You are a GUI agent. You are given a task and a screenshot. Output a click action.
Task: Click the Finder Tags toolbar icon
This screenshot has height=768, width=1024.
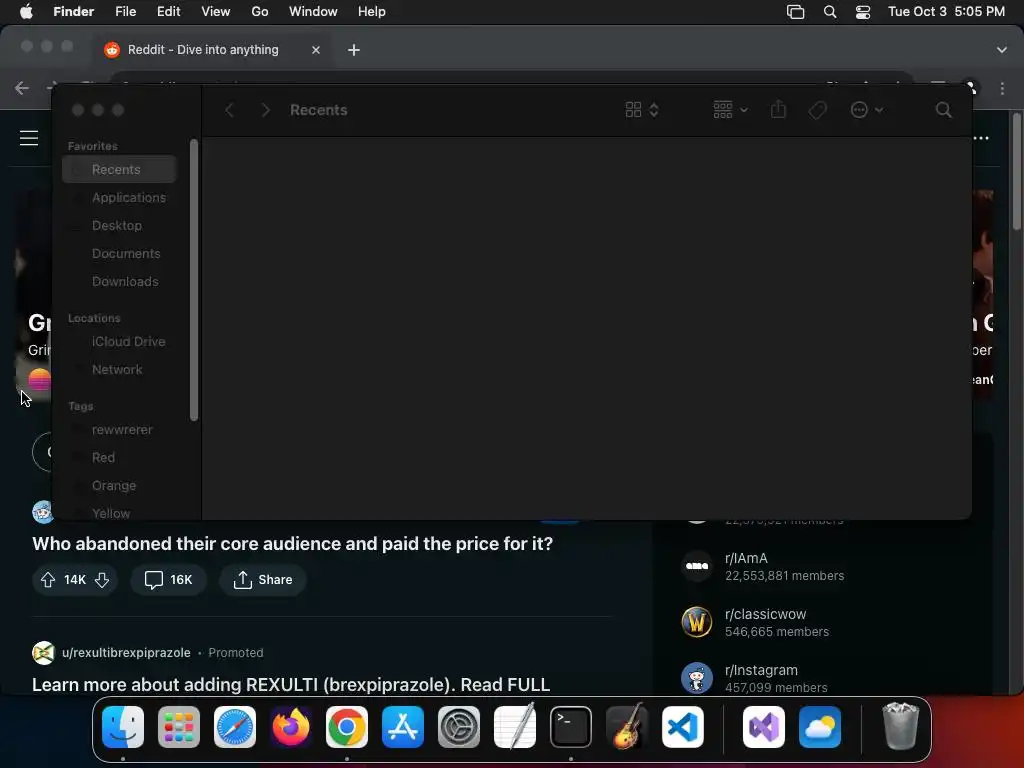click(x=817, y=110)
